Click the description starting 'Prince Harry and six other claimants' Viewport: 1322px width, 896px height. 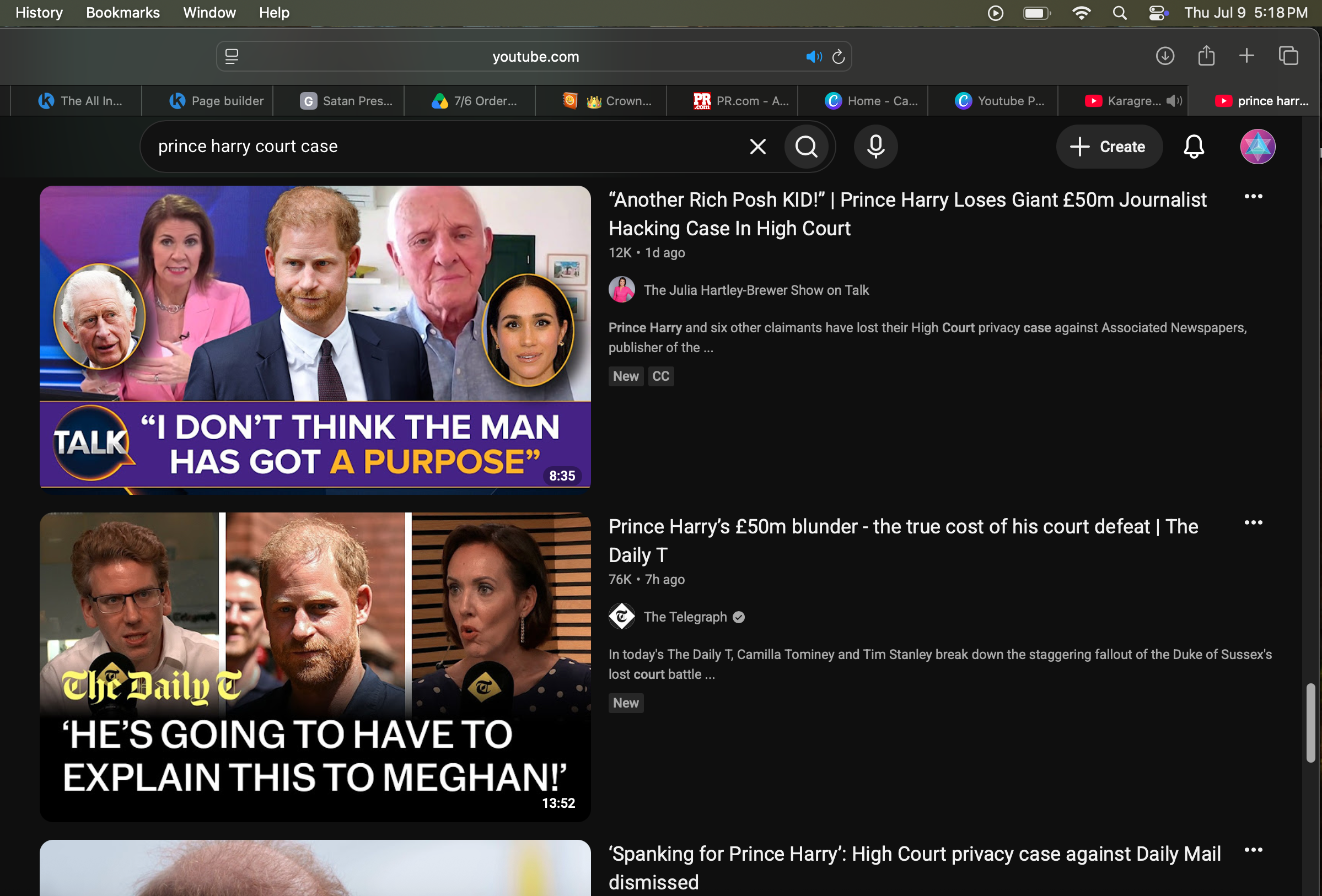928,338
